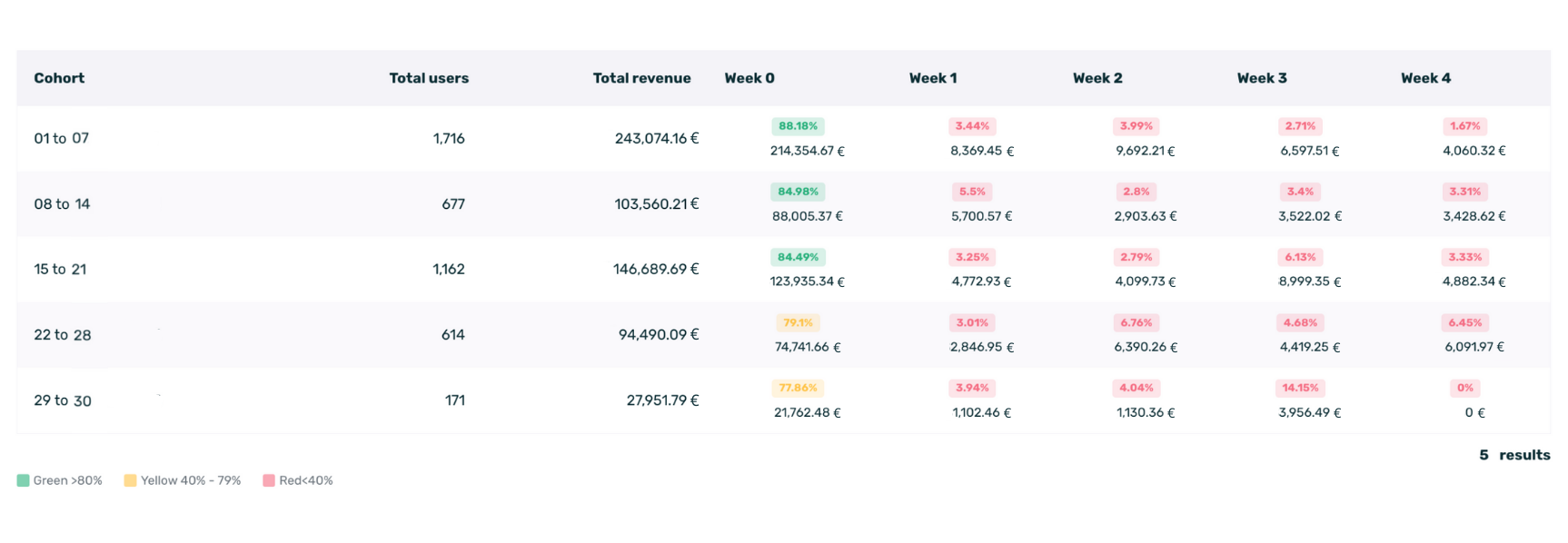Select the 22 to 28 cohort row
Viewport: 1568px width, 543px height.
pos(63,334)
